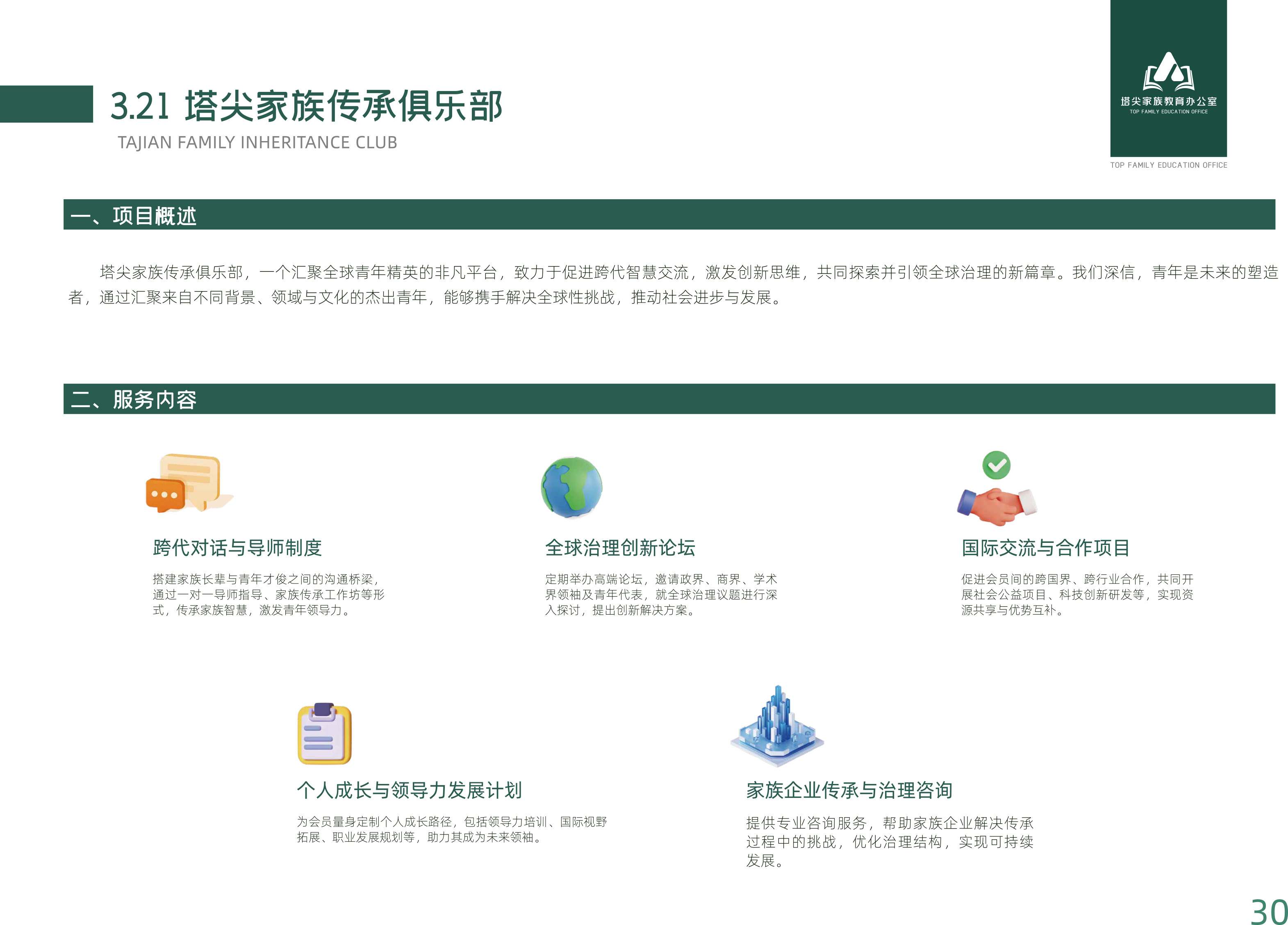Click the 跨代对话与导师制度 heading
1288x925 pixels.
point(237,548)
